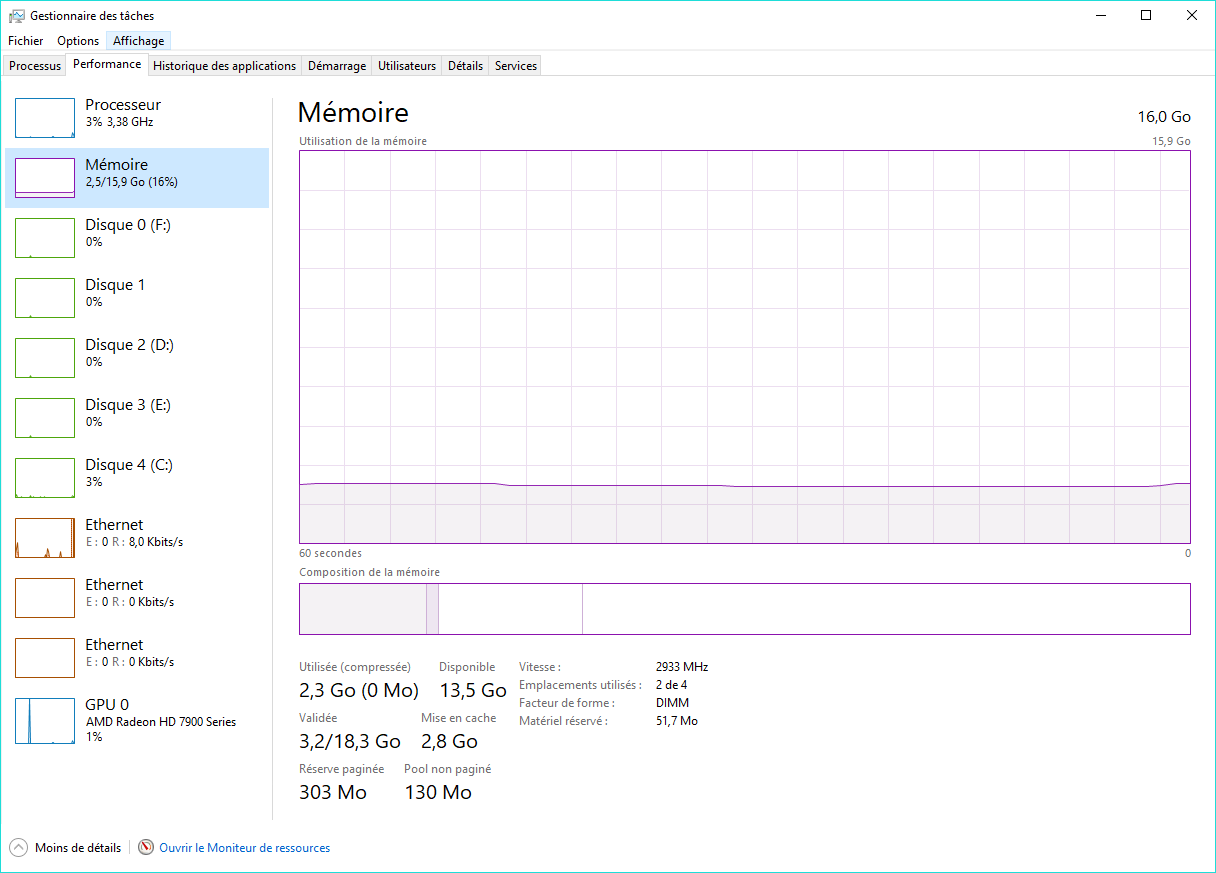The height and width of the screenshot is (873, 1216).
Task: Click the 3,2/18,3 Go Validée value
Action: pos(350,741)
